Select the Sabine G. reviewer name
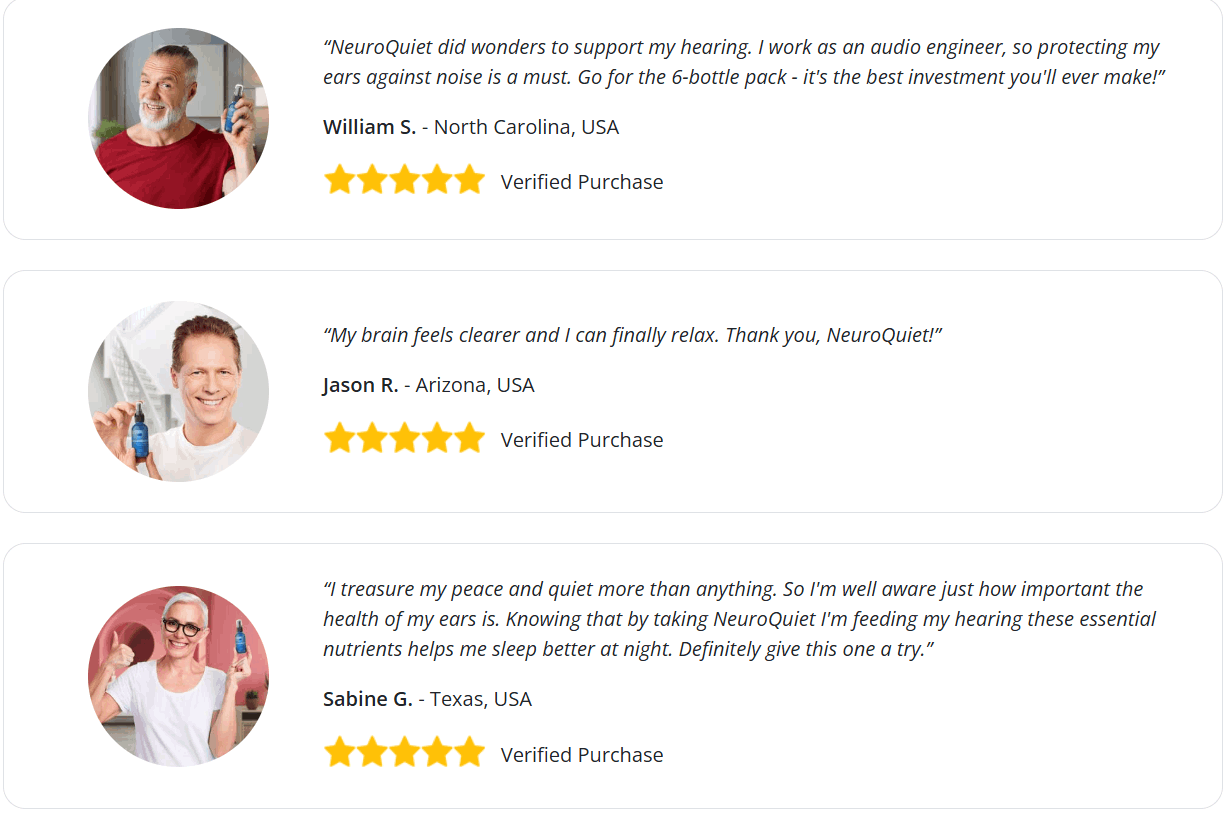Viewport: 1231px width, 822px height. (367, 699)
